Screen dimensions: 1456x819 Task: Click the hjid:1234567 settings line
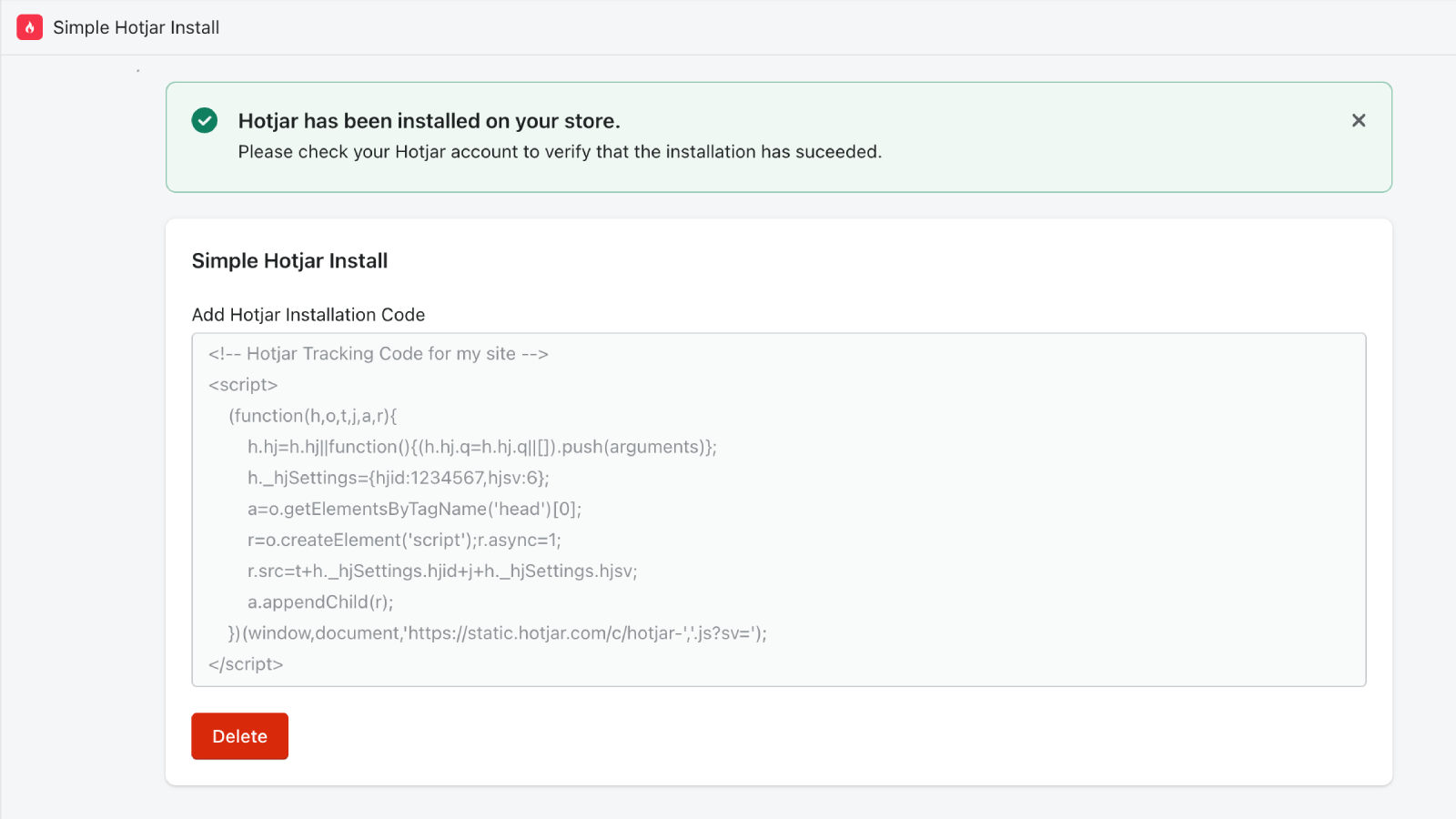[398, 477]
